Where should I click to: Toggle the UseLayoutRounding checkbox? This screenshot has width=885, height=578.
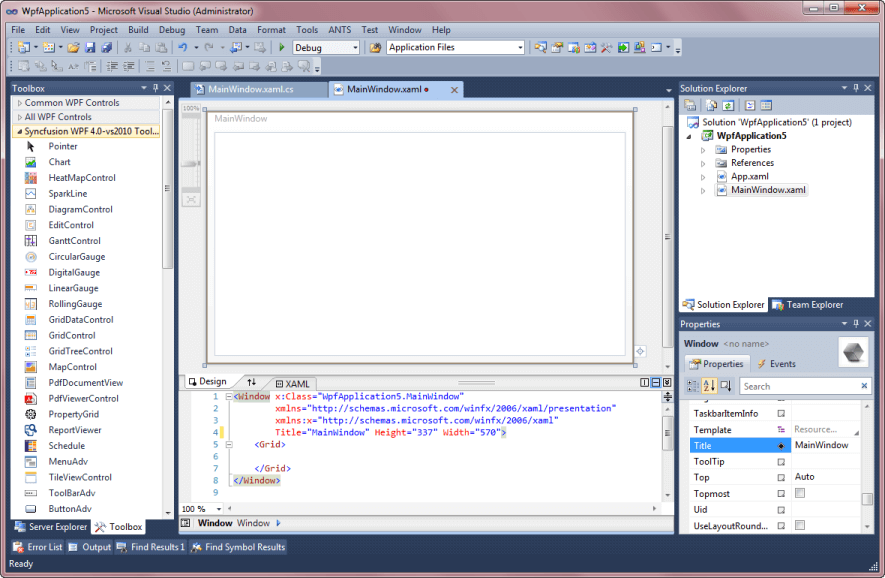[800, 526]
